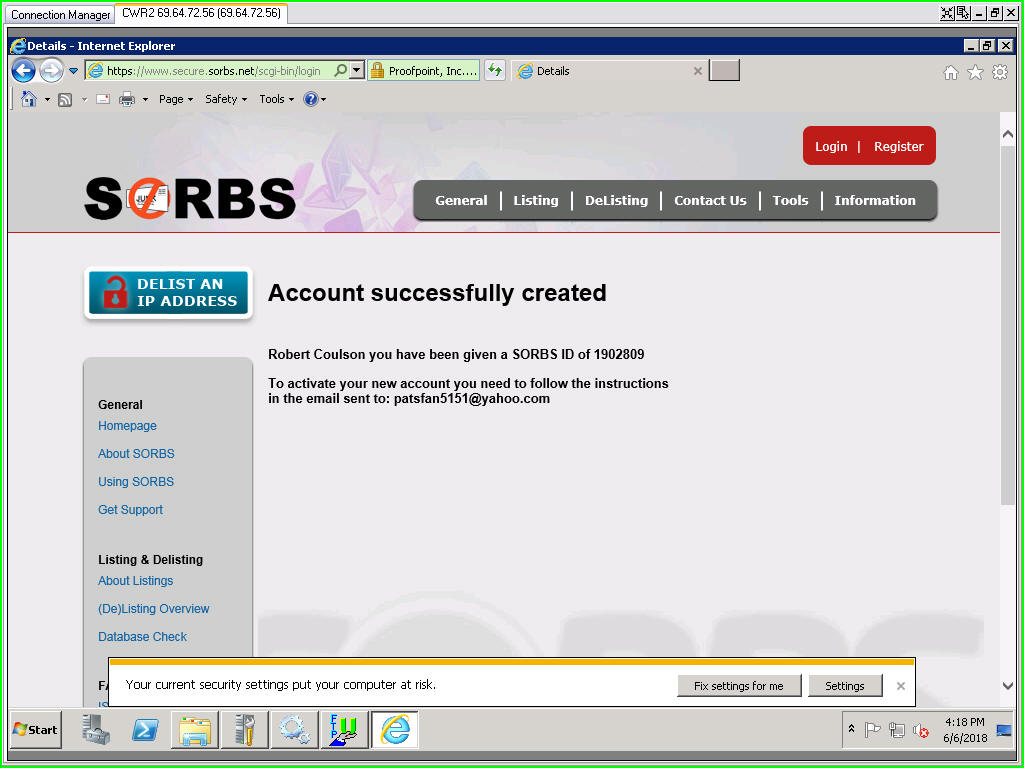This screenshot has height=768, width=1024.
Task: Click the Proofpoint, Inc. security lock badge
Action: coord(423,71)
